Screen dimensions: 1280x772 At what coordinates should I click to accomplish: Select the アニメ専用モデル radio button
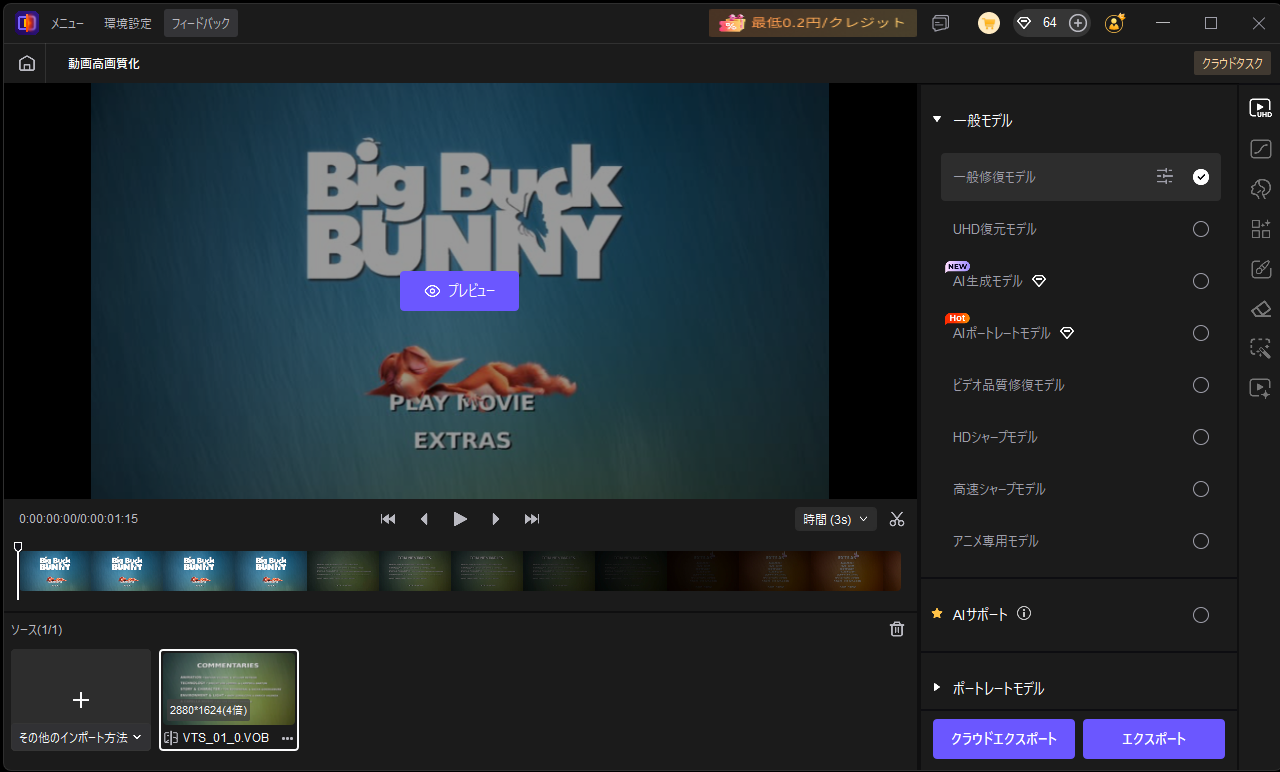1201,541
